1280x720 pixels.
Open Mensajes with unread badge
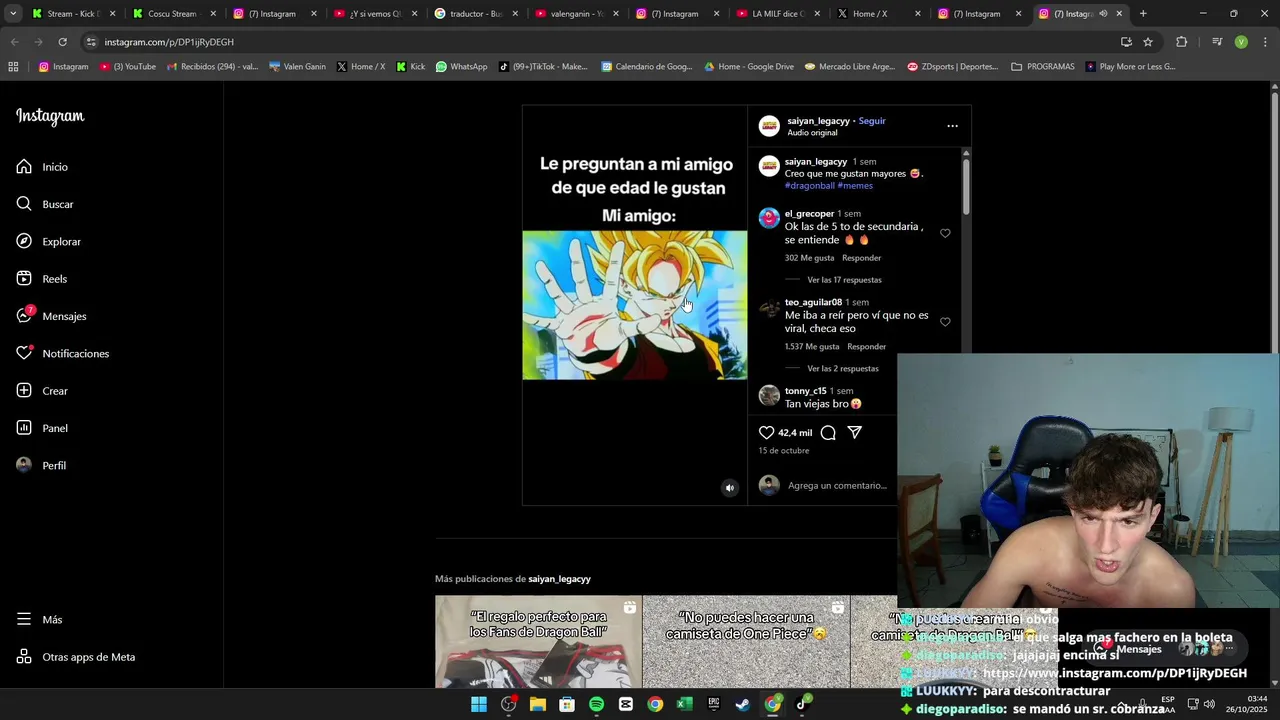51,316
